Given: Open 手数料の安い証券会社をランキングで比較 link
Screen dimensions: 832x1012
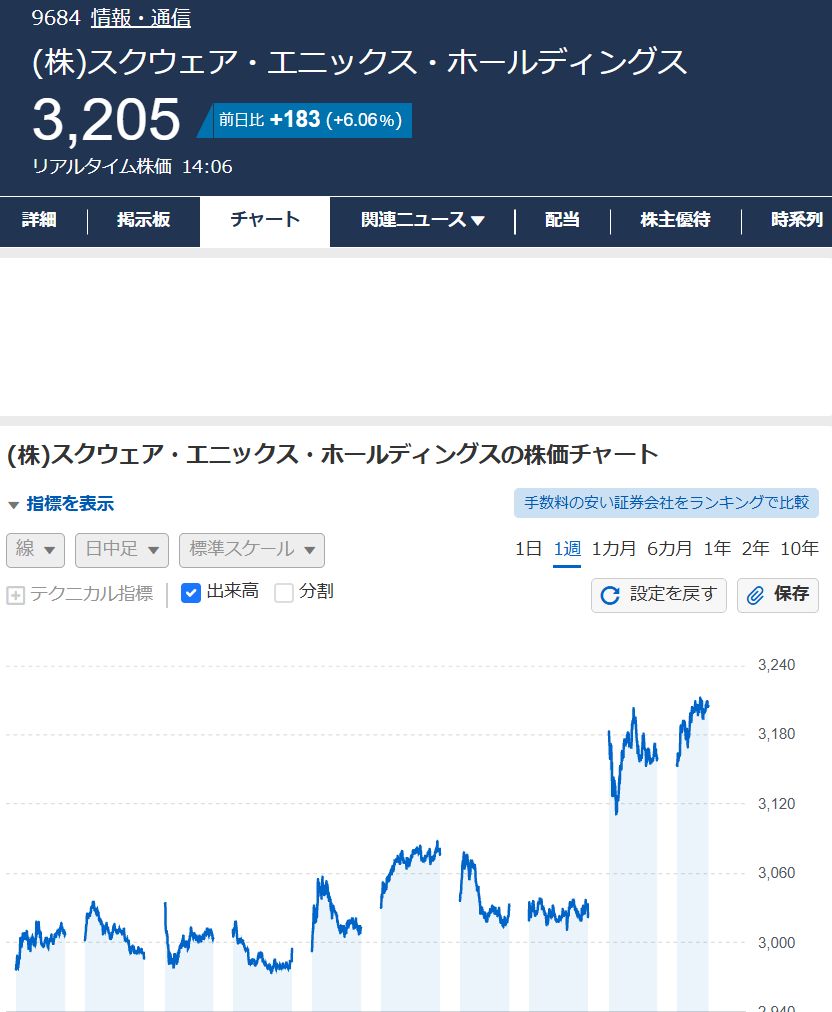Looking at the screenshot, I should pyautogui.click(x=666, y=503).
